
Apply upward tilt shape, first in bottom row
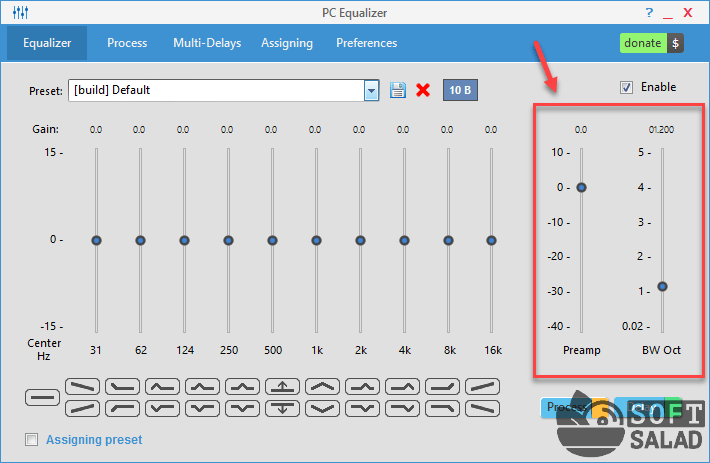82,409
